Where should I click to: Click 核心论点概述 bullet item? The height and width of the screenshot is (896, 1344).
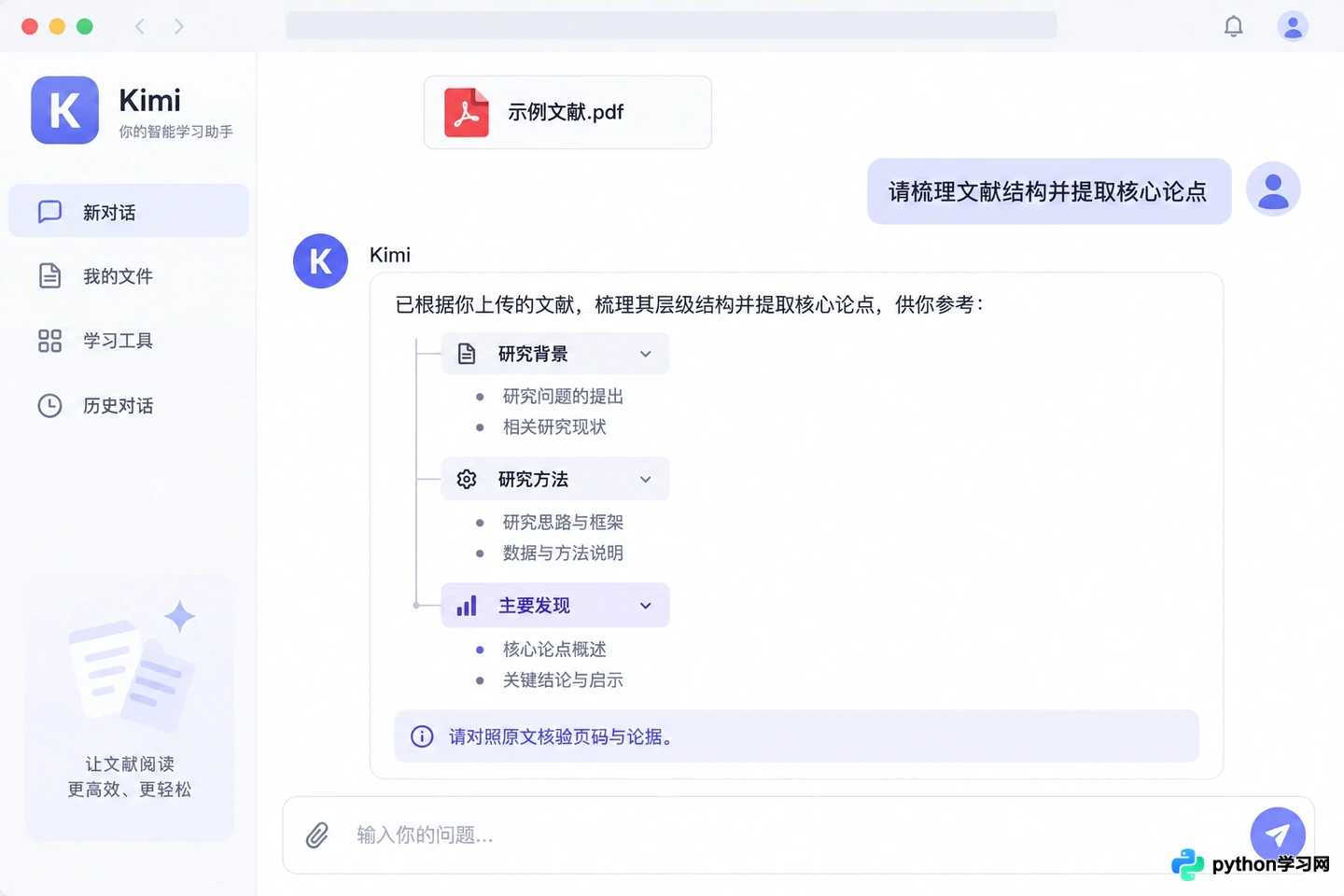(x=554, y=650)
